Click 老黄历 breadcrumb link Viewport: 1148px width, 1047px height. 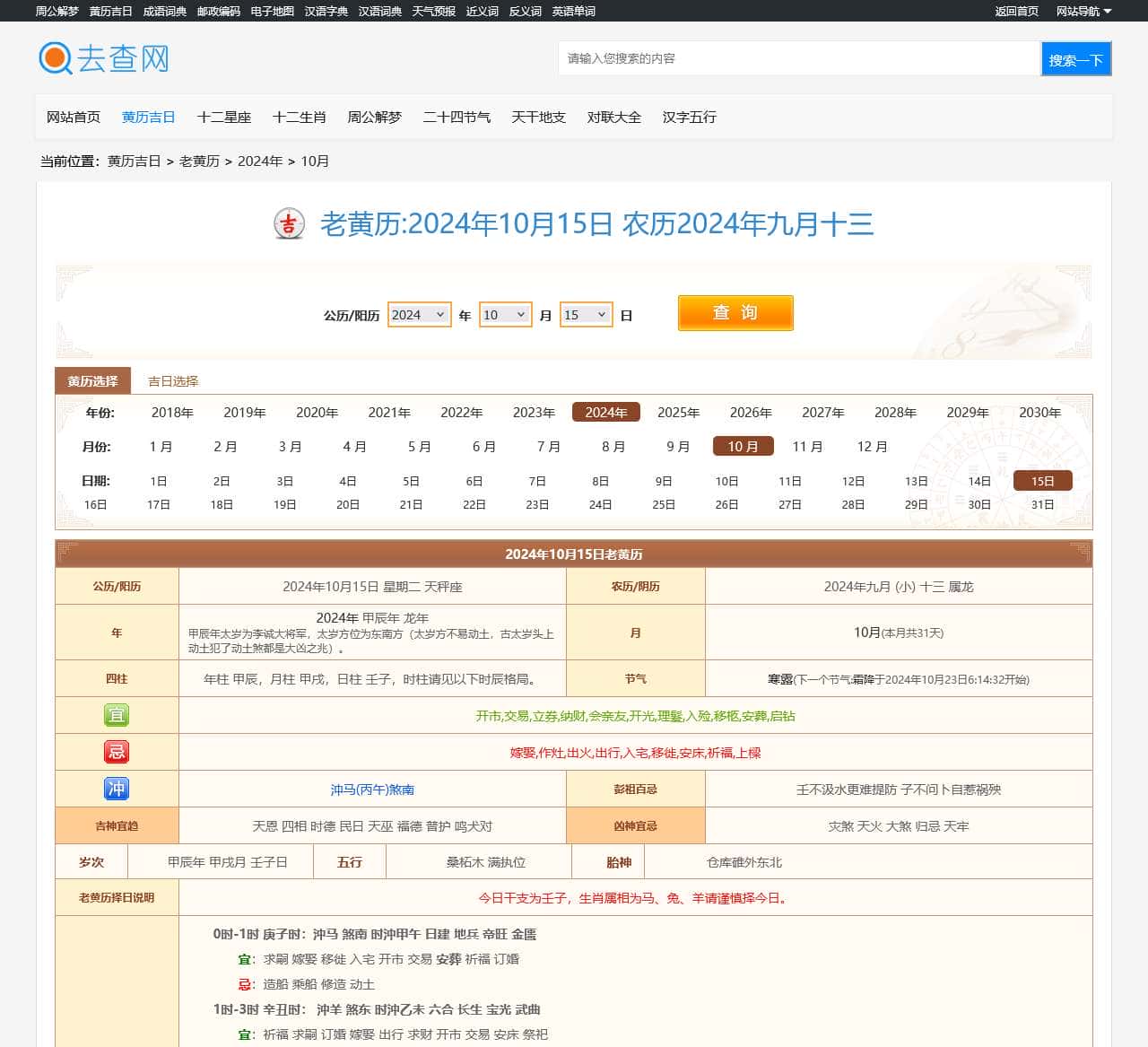point(199,161)
